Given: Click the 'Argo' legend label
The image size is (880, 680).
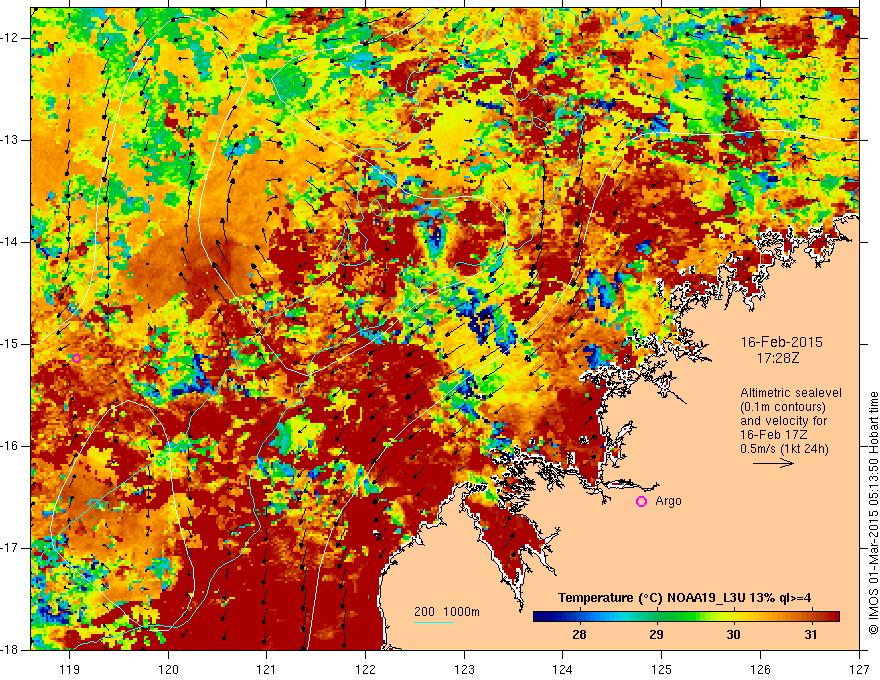Looking at the screenshot, I should coord(668,501).
